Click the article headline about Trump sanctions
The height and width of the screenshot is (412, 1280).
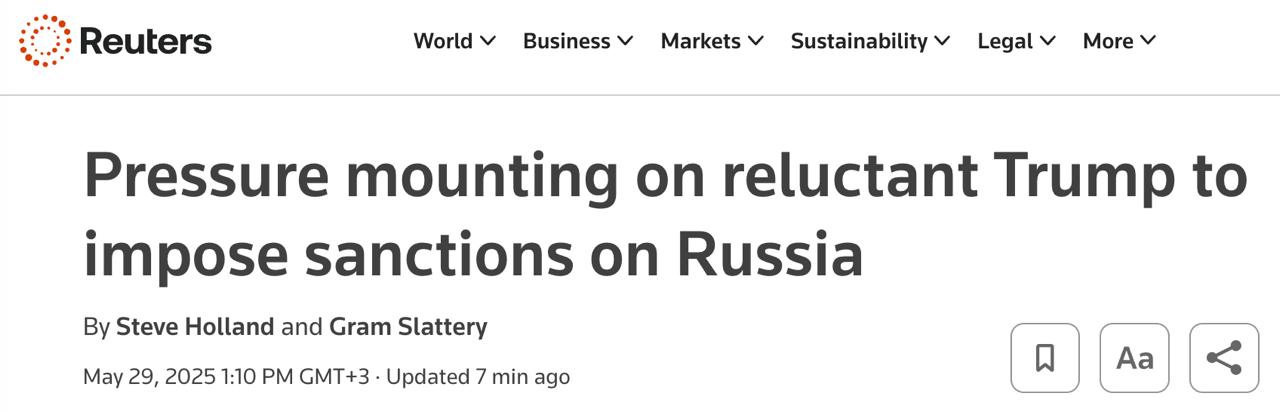click(665, 214)
